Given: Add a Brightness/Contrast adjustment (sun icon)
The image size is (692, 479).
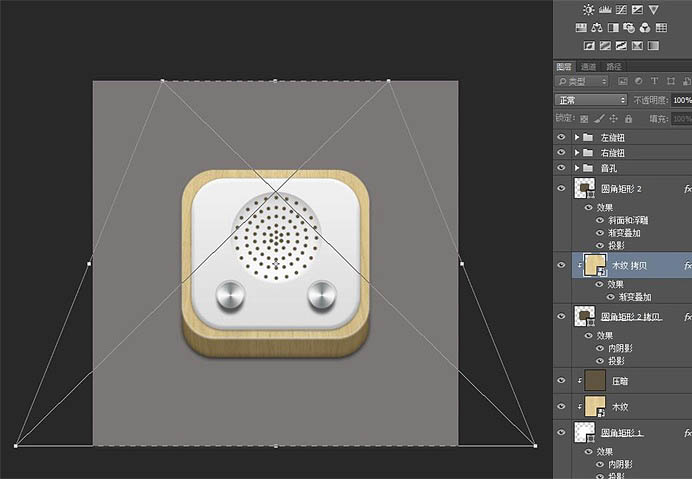Looking at the screenshot, I should (x=589, y=9).
